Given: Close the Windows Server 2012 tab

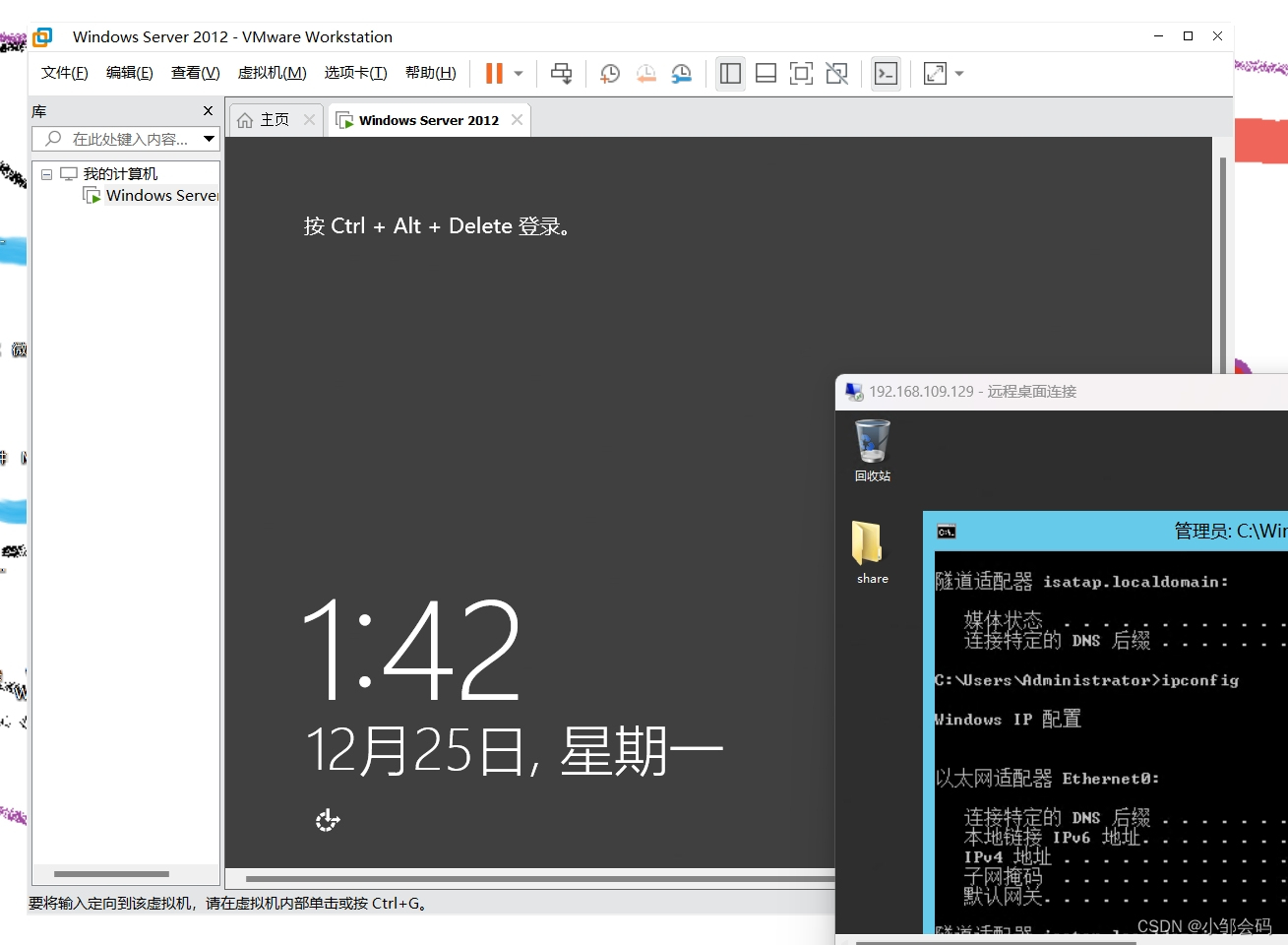Looking at the screenshot, I should pyautogui.click(x=517, y=119).
